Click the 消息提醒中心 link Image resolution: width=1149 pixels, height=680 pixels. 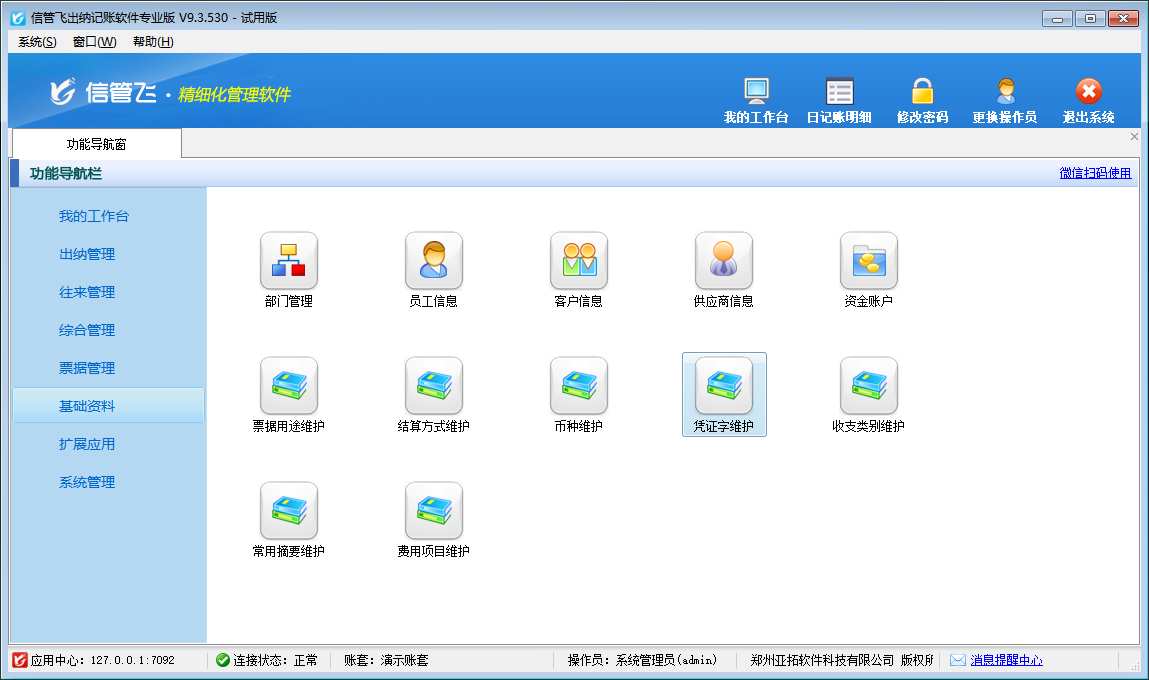coord(1006,660)
